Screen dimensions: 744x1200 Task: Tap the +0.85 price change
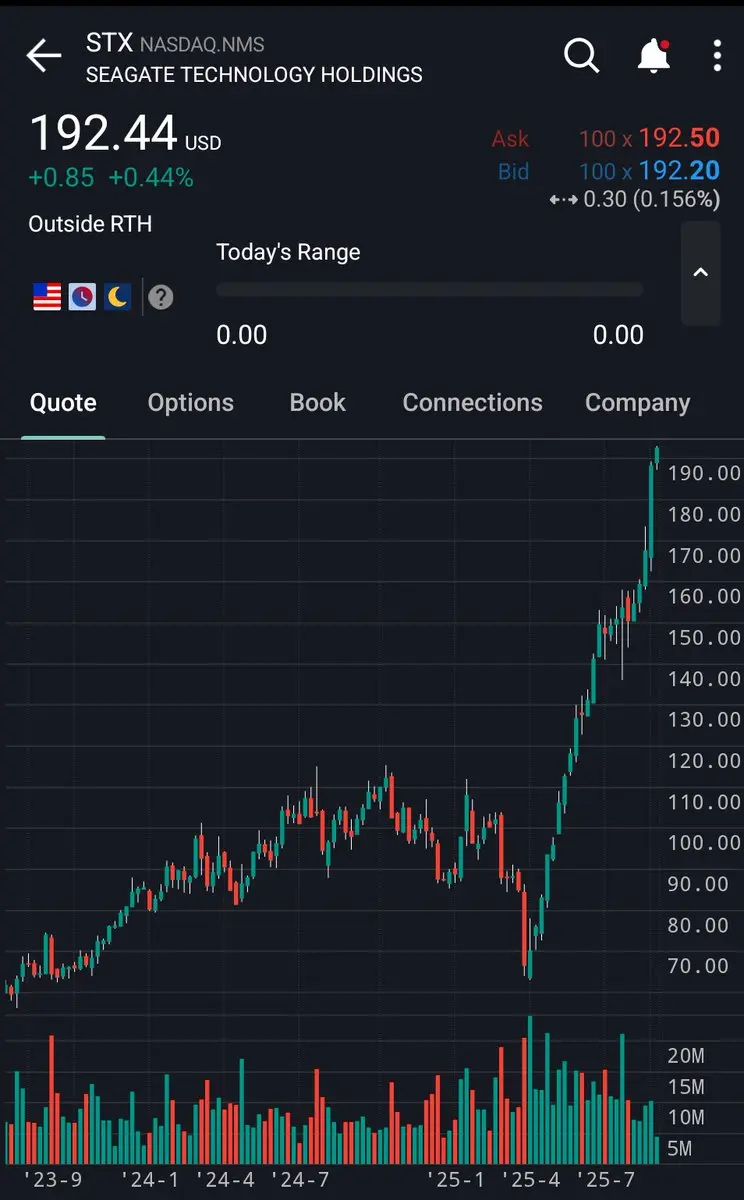pyautogui.click(x=61, y=178)
